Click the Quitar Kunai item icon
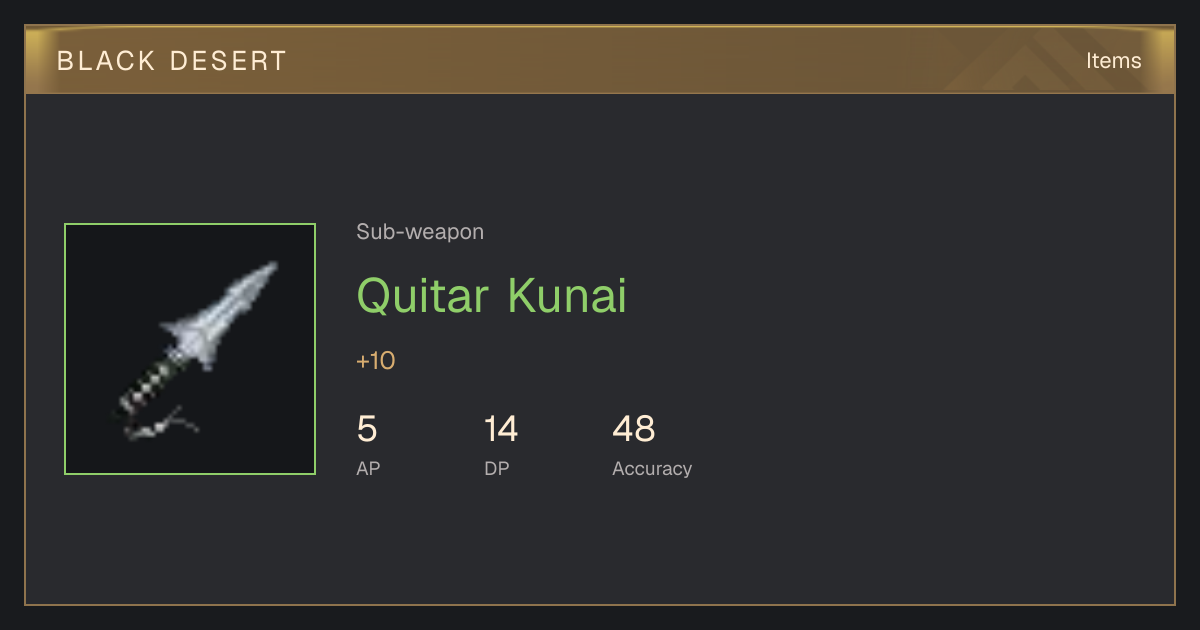 (190, 349)
